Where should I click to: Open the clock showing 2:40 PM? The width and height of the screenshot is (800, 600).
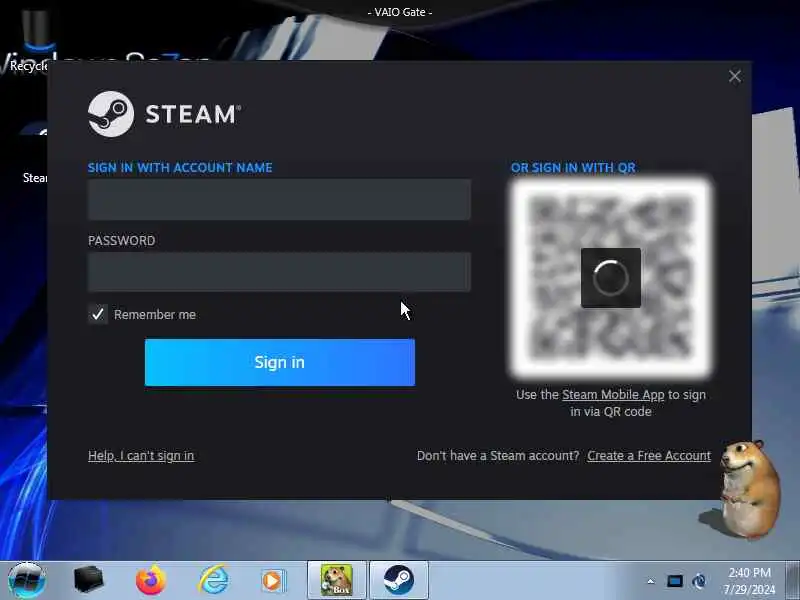coord(749,581)
